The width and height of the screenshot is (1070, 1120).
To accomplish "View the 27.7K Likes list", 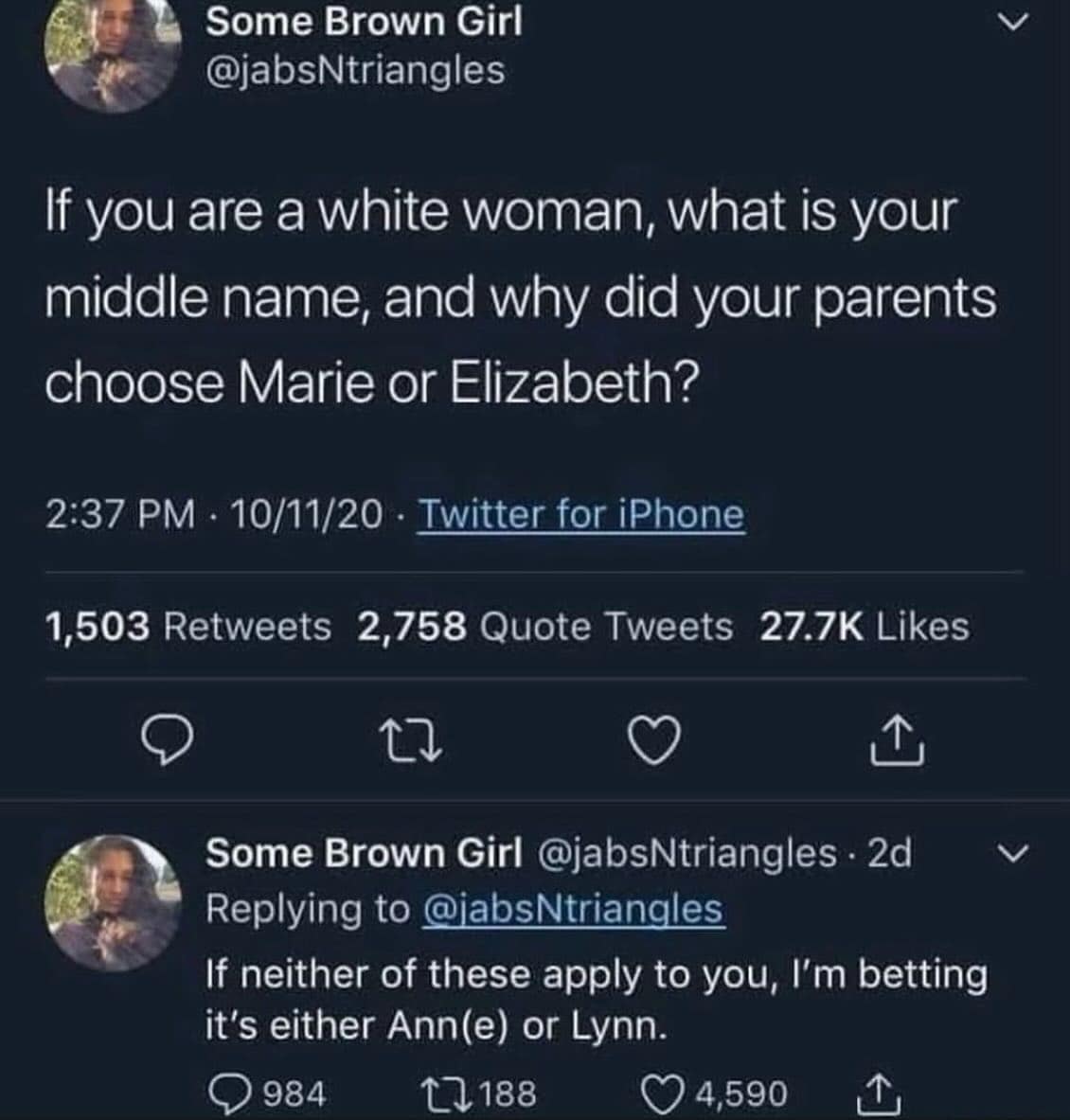I will pyautogui.click(x=865, y=627).
